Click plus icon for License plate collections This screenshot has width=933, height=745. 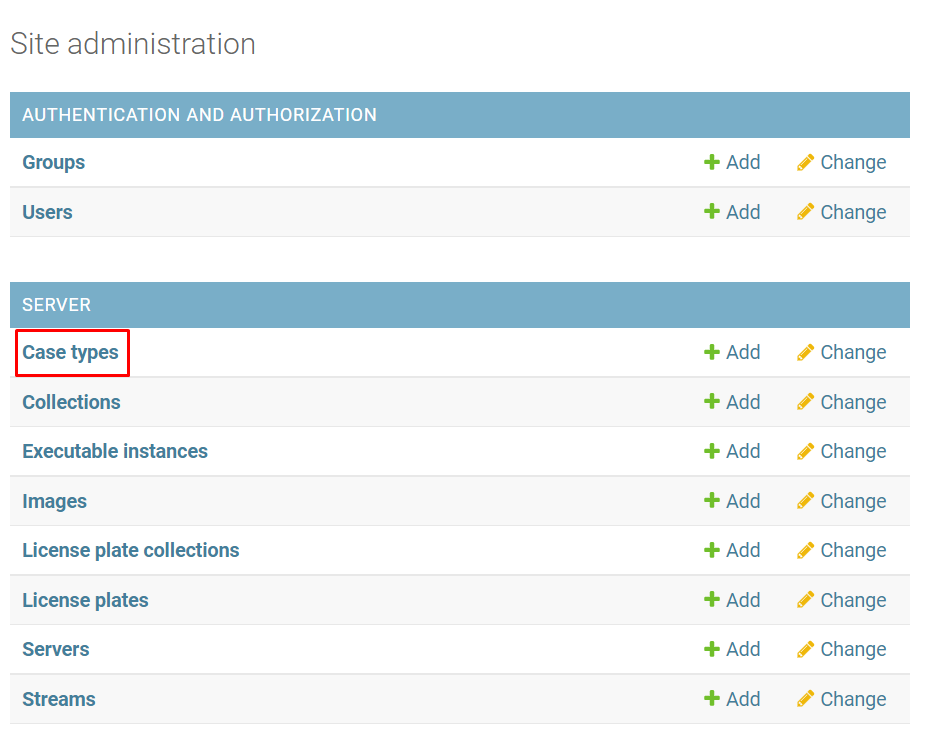(x=712, y=550)
